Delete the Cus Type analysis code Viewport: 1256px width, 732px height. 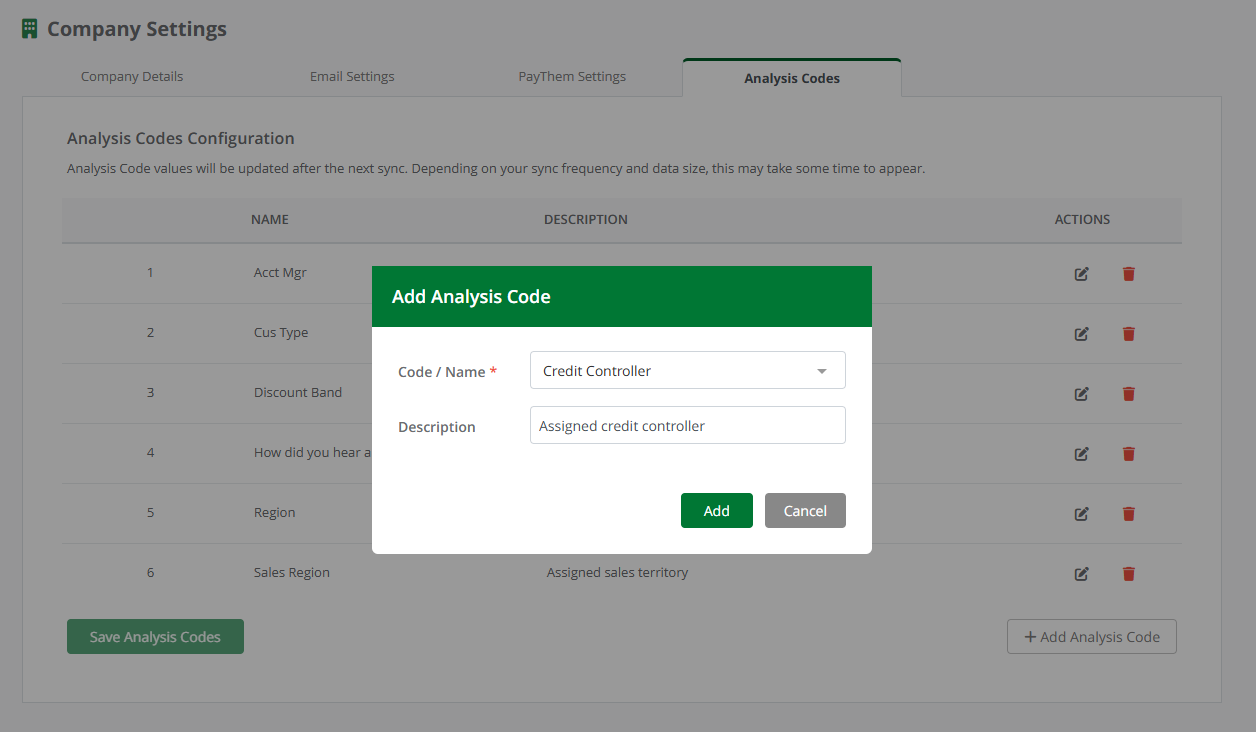[1128, 334]
